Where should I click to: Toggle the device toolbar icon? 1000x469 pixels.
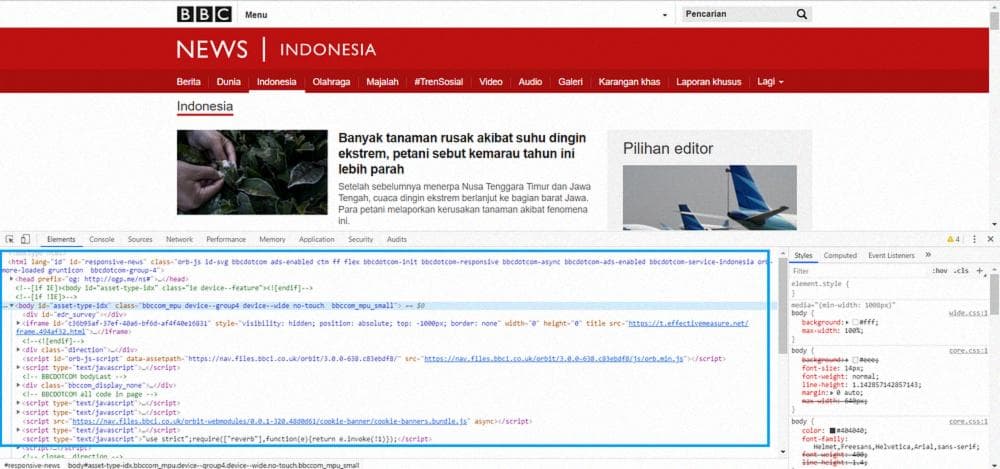point(25,239)
